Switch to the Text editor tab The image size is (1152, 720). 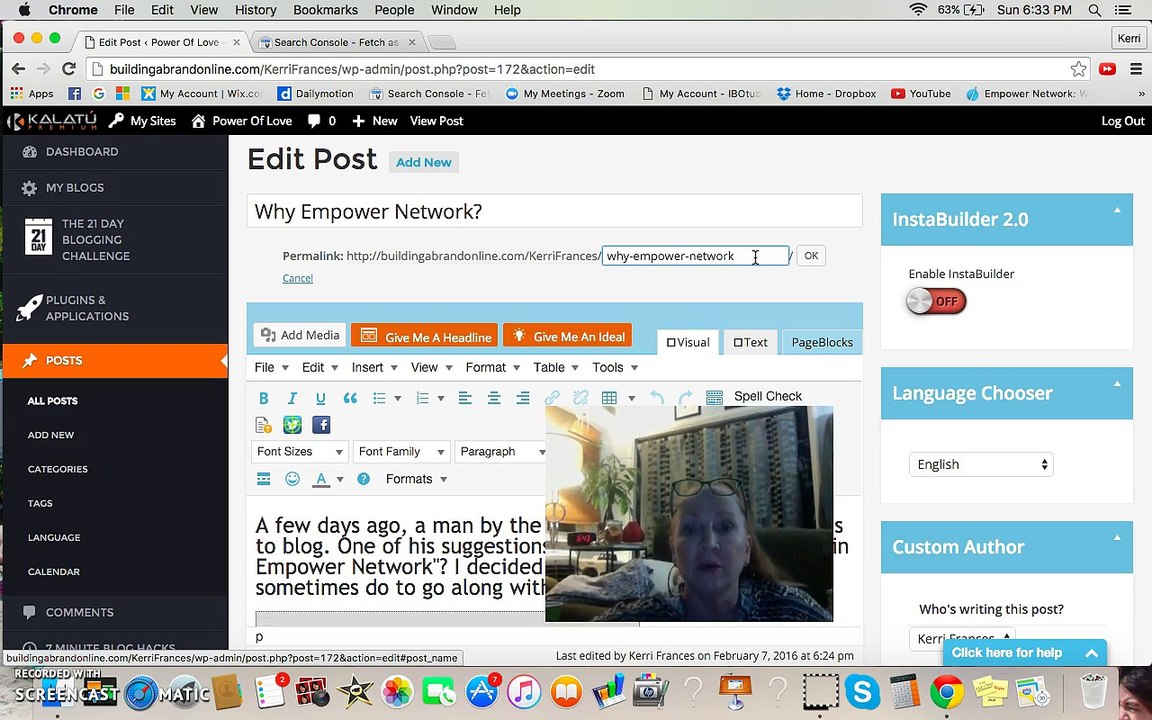point(750,342)
